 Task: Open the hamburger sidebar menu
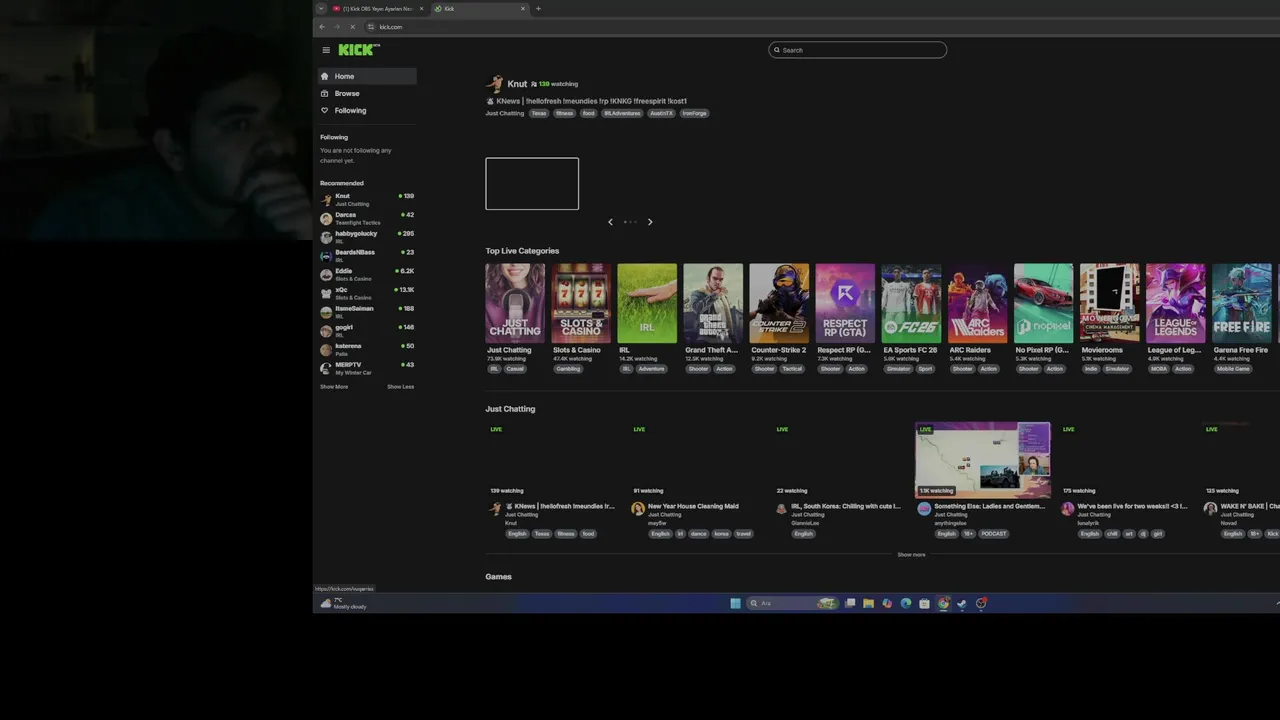326,50
